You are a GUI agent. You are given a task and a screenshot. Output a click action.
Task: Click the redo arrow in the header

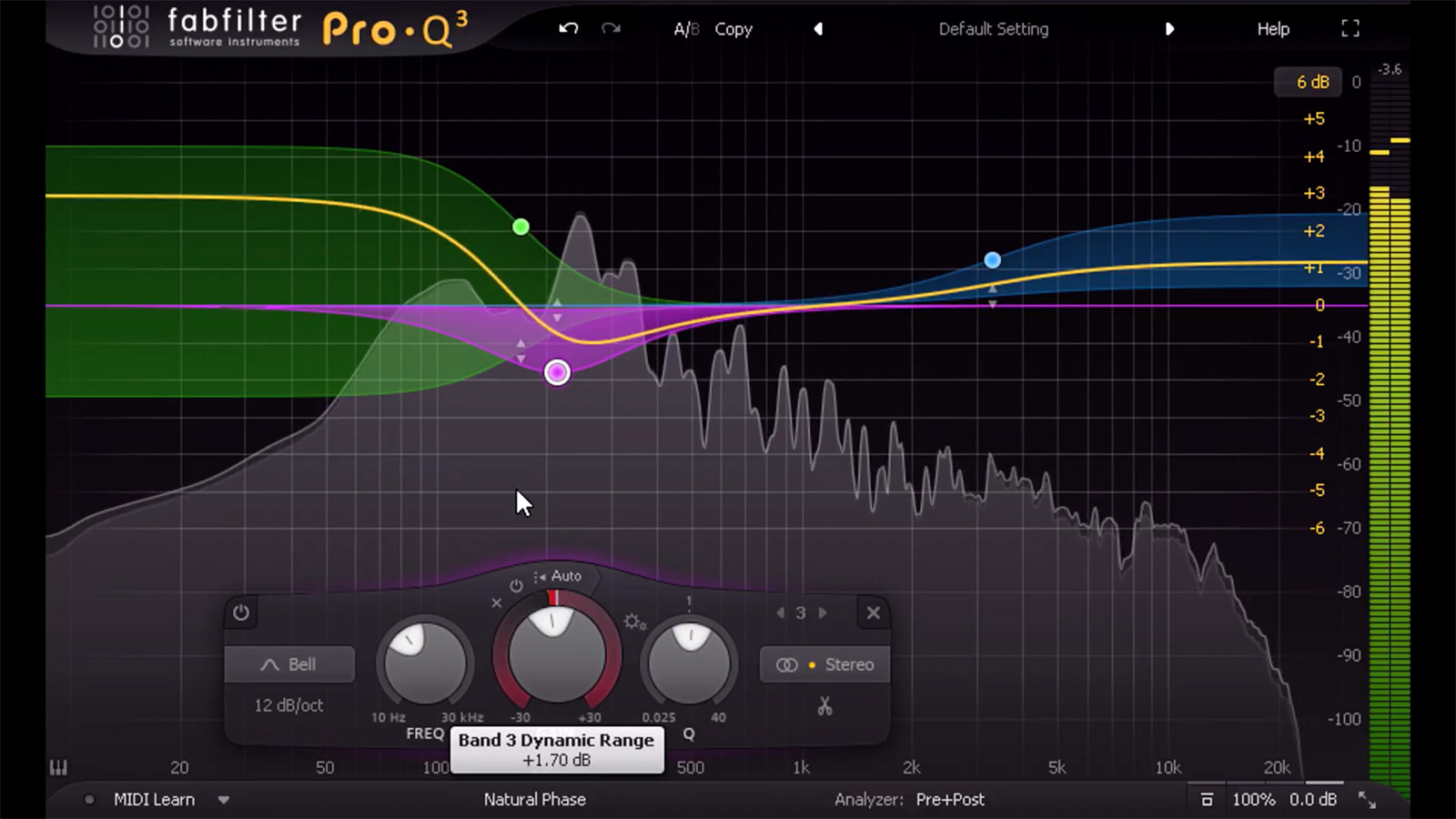pyautogui.click(x=611, y=28)
